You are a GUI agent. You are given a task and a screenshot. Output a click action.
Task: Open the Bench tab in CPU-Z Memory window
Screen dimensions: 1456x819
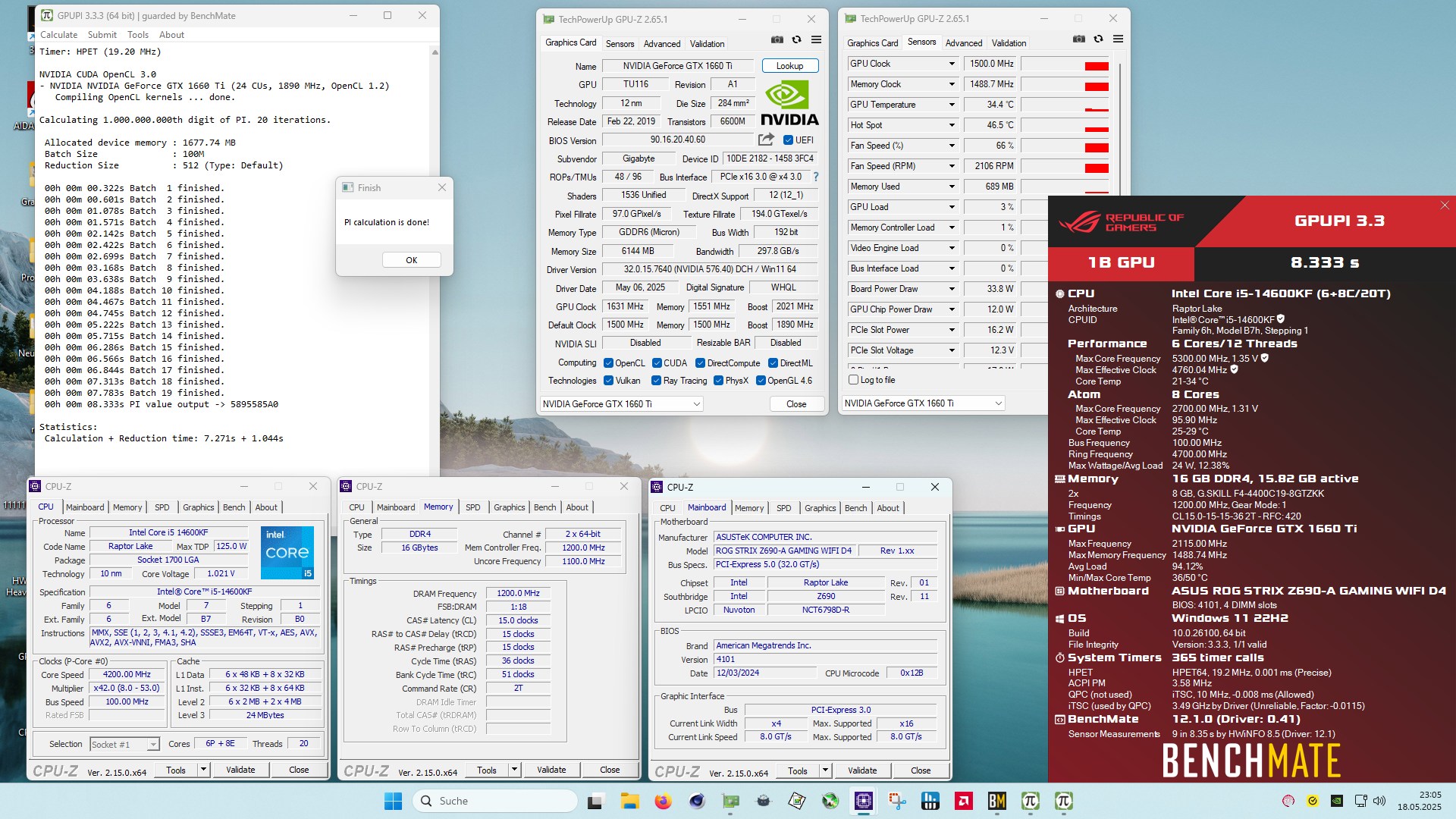[544, 507]
